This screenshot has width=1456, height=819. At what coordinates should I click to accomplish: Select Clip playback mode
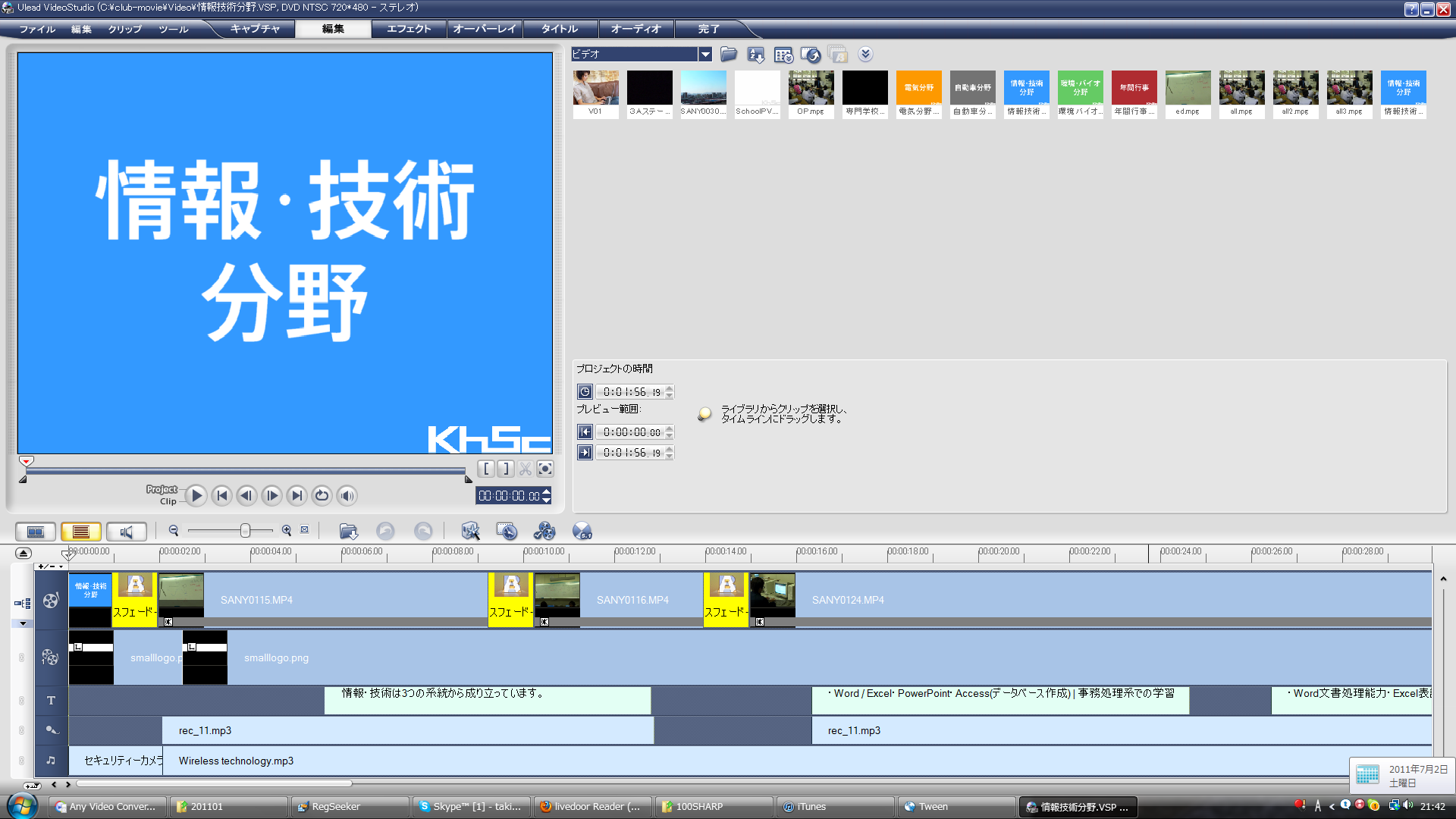pyautogui.click(x=168, y=501)
